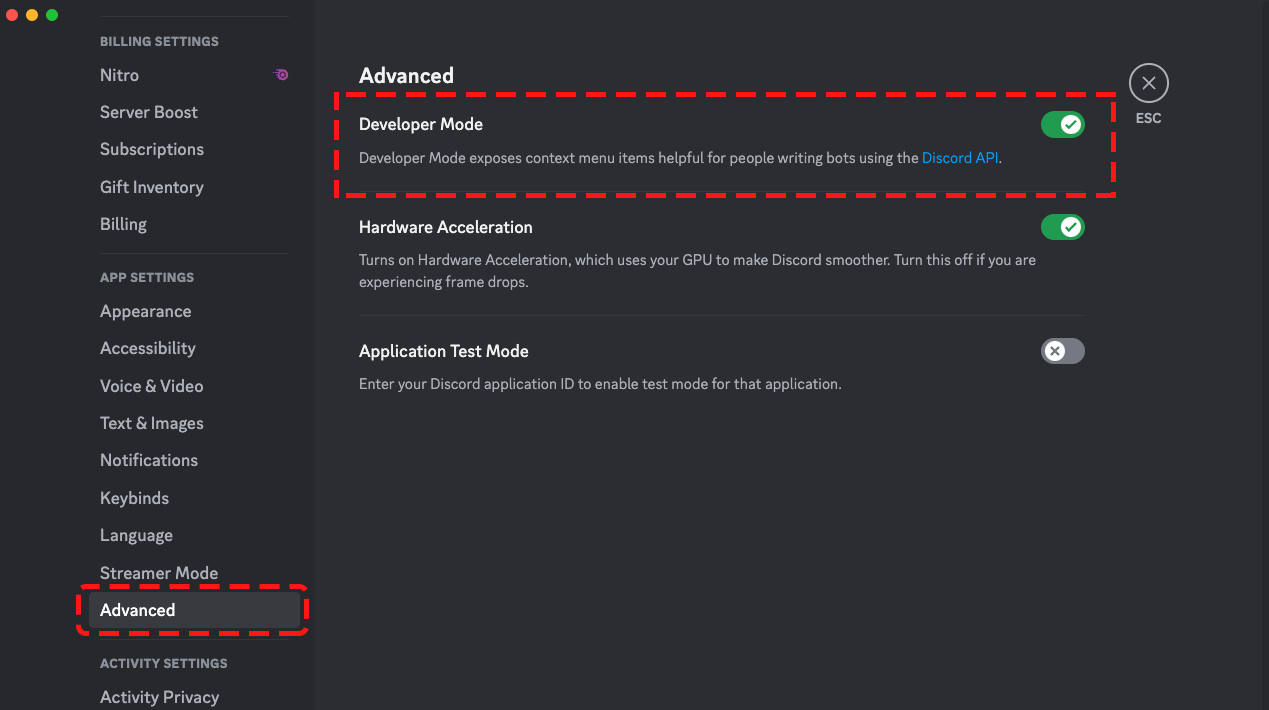Open Activity Privacy settings

[x=159, y=697]
